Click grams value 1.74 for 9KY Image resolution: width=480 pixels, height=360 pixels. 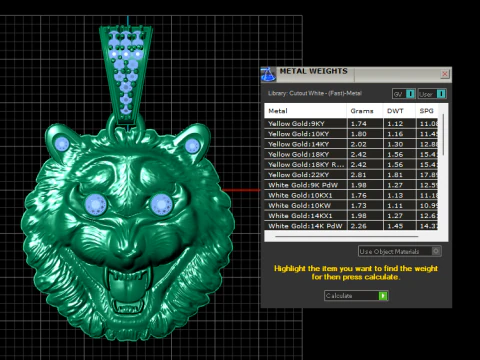click(359, 124)
